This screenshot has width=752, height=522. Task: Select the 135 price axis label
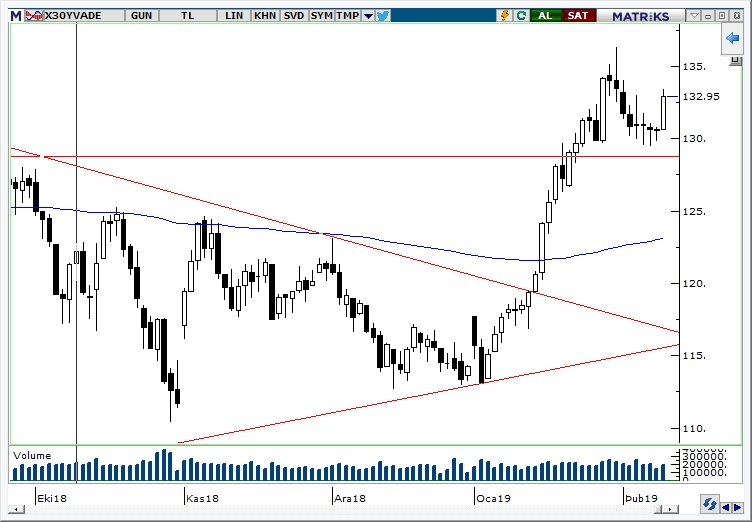click(694, 66)
